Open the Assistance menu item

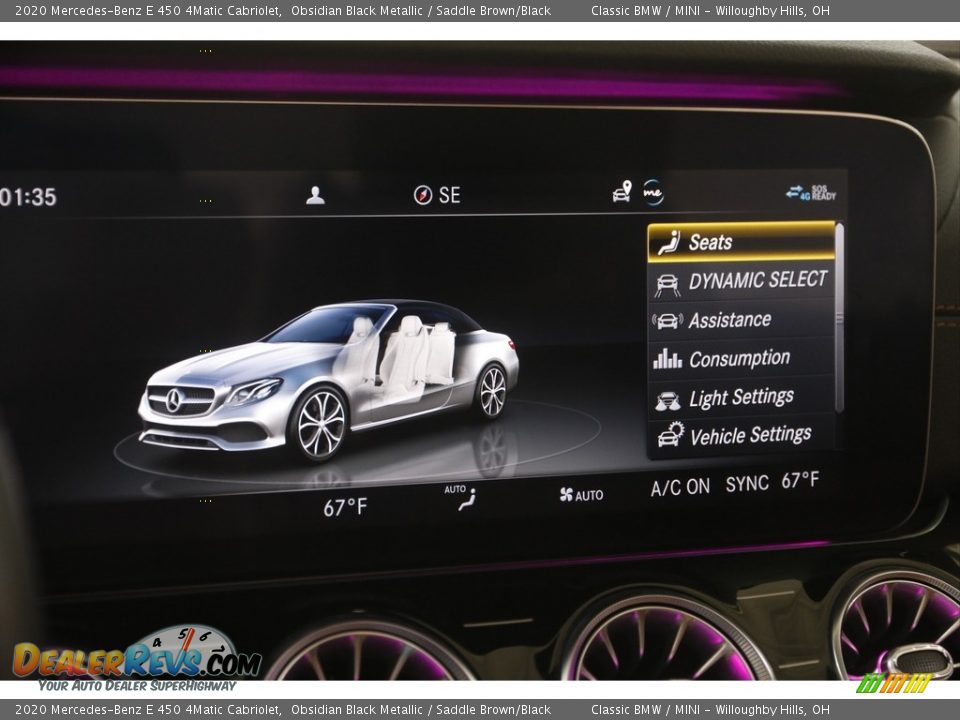pyautogui.click(x=741, y=320)
